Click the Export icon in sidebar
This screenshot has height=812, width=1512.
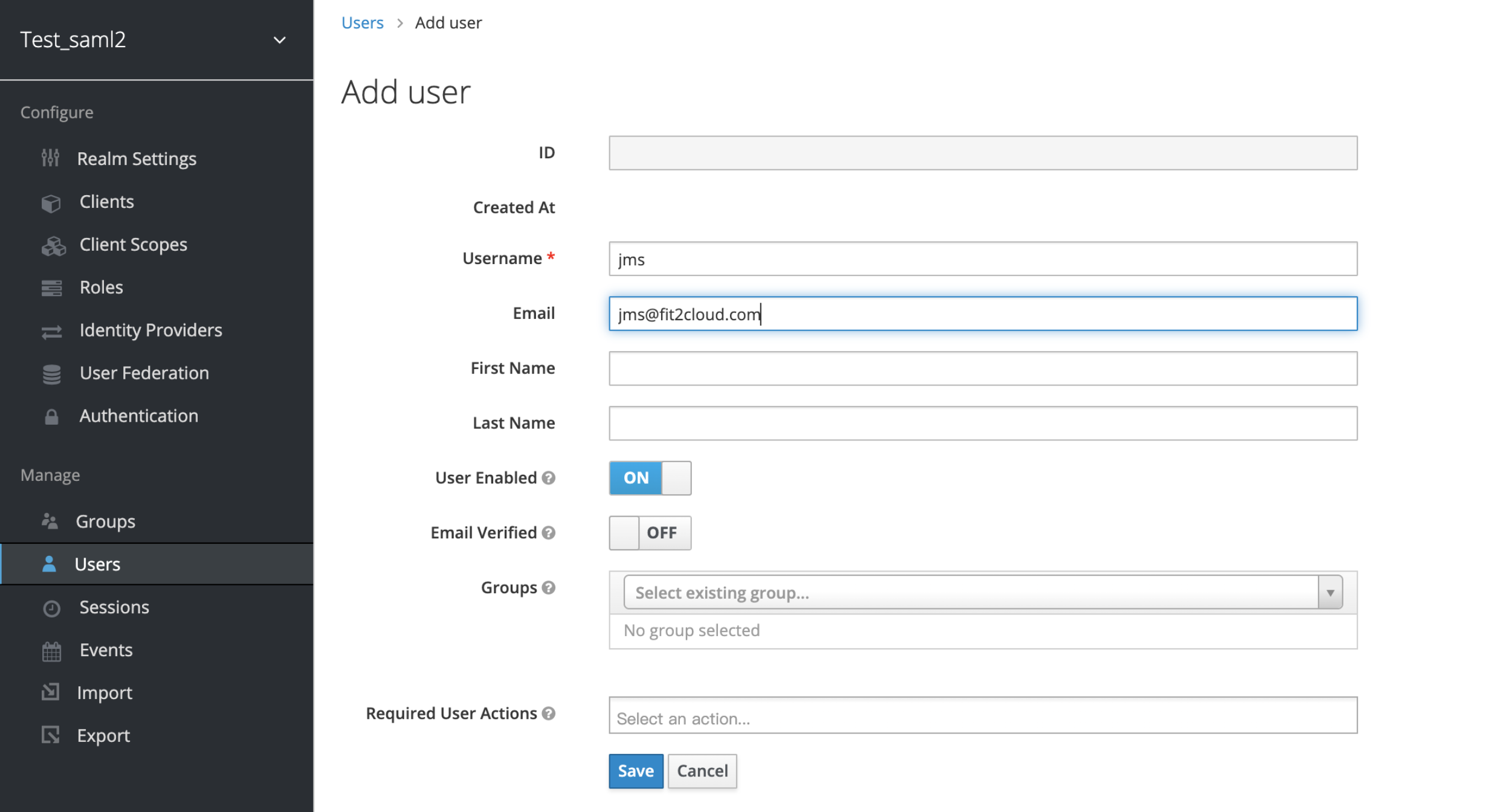pos(51,735)
